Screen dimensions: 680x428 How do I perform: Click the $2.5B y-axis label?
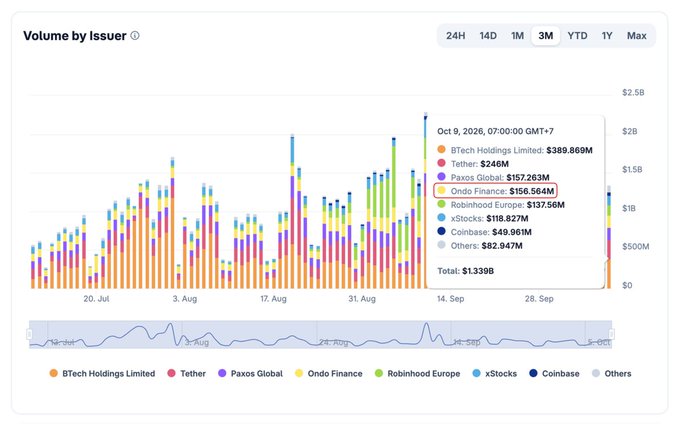[x=633, y=92]
